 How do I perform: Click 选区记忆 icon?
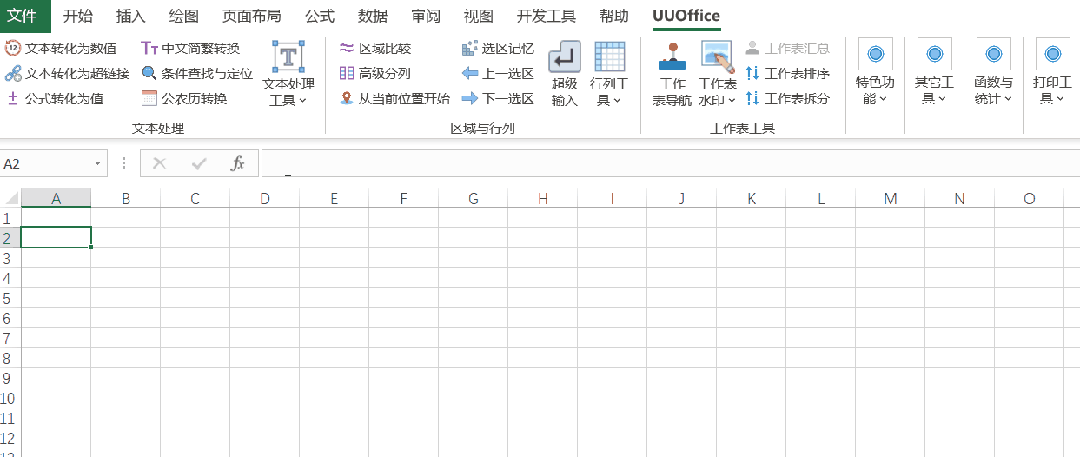pos(469,48)
